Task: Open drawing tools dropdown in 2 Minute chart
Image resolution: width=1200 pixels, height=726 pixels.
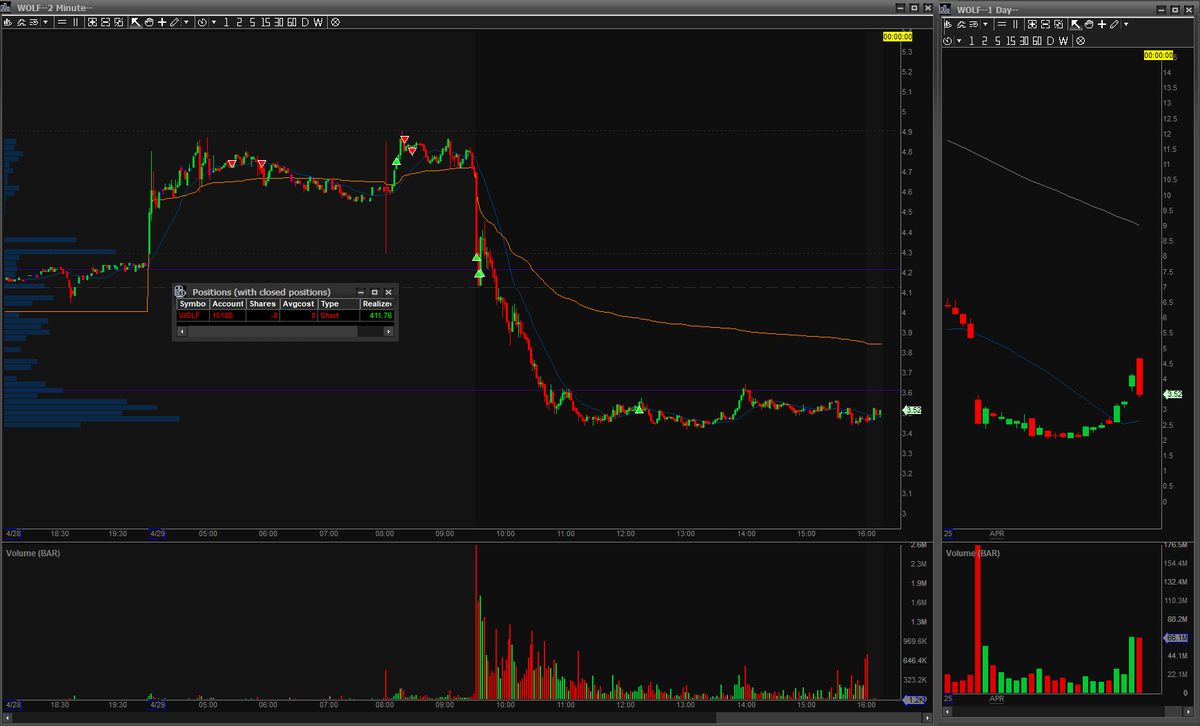Action: pos(187,22)
